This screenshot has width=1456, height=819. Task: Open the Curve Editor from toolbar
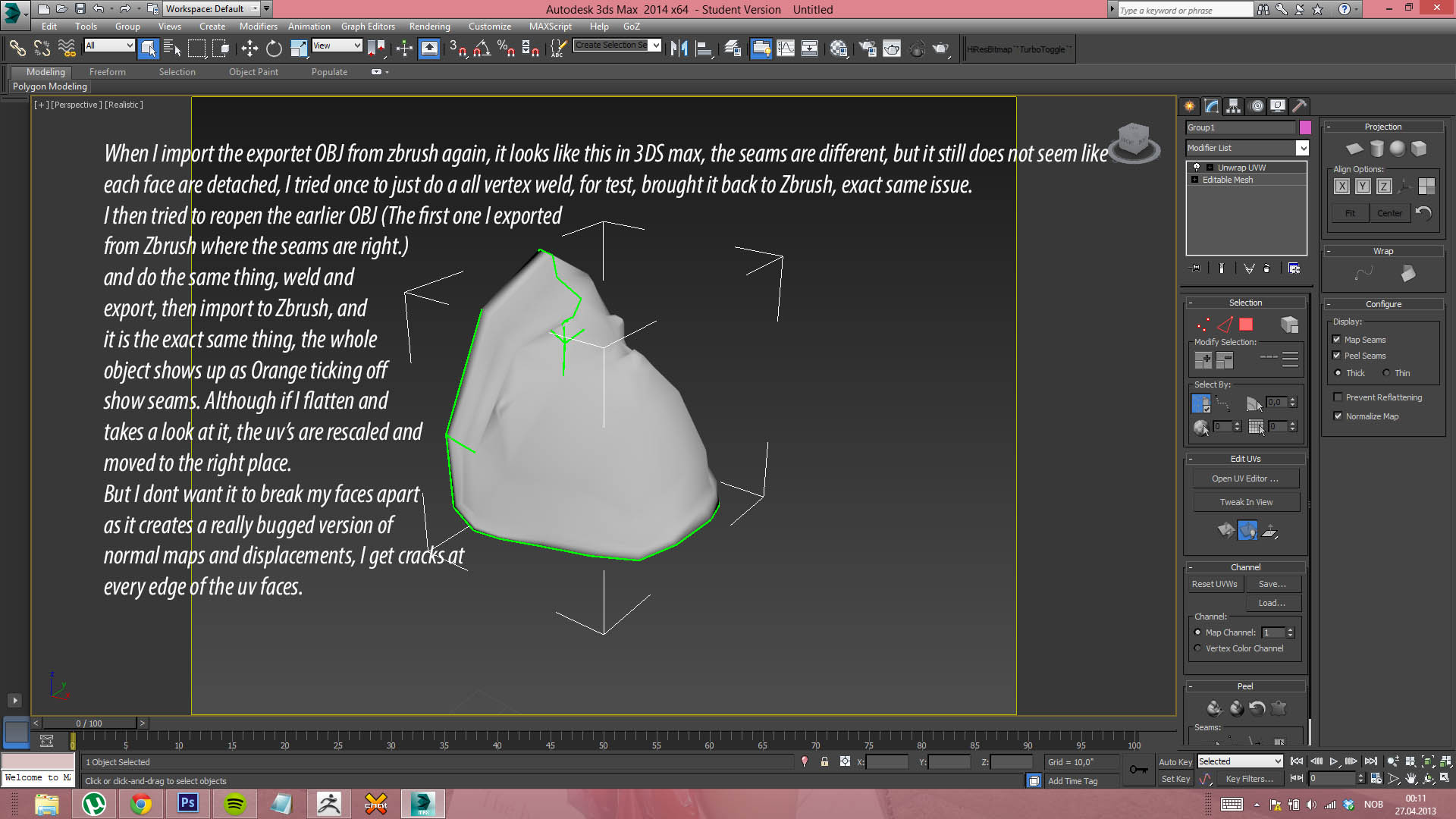(x=786, y=49)
